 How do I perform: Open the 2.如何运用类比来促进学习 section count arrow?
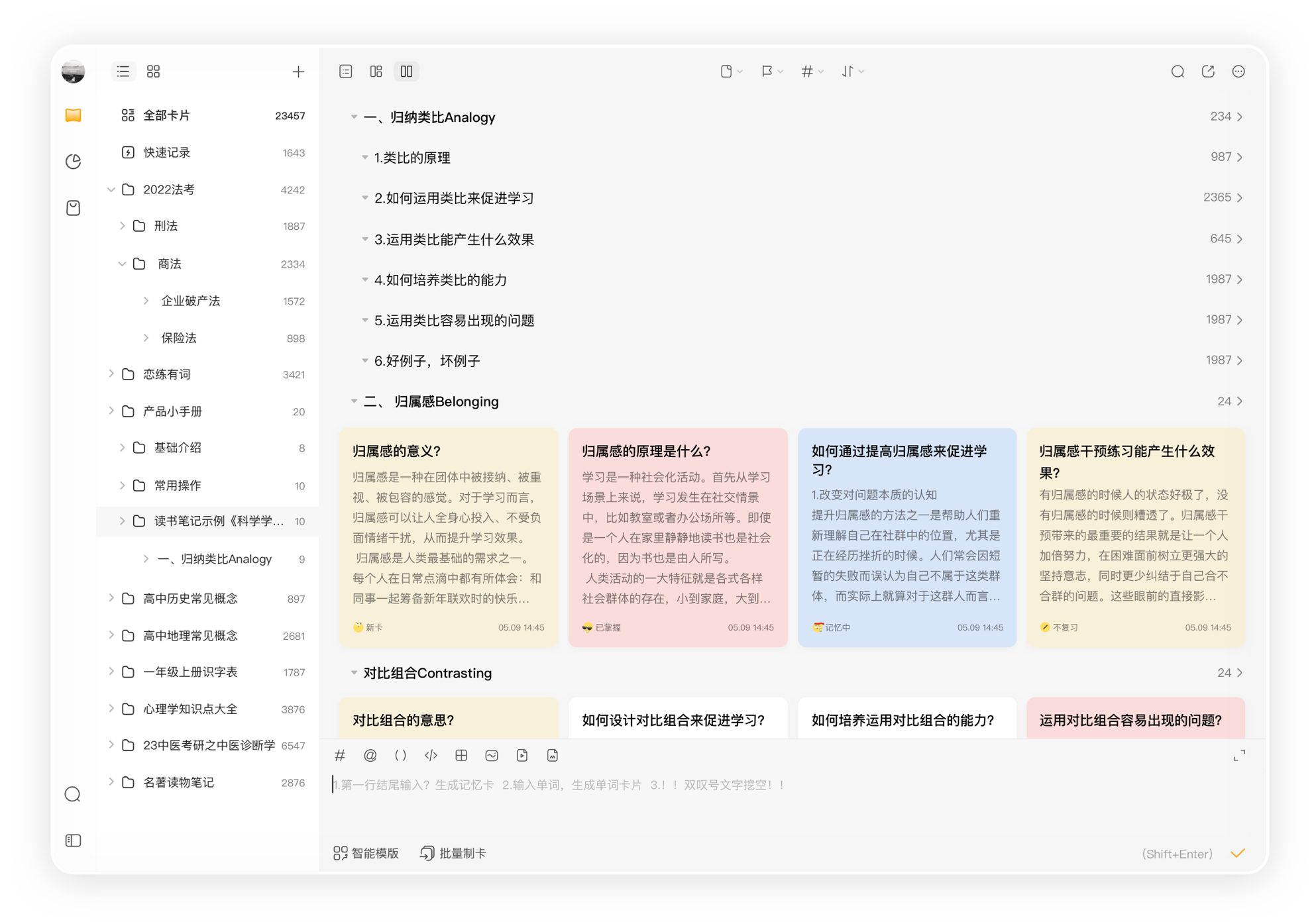coord(1240,198)
